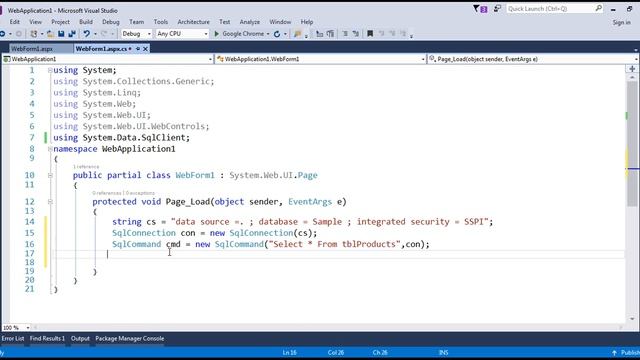Click the 1 reference CodeLens link above WebForm1
Screen dimensions: 640x360
[86, 167]
